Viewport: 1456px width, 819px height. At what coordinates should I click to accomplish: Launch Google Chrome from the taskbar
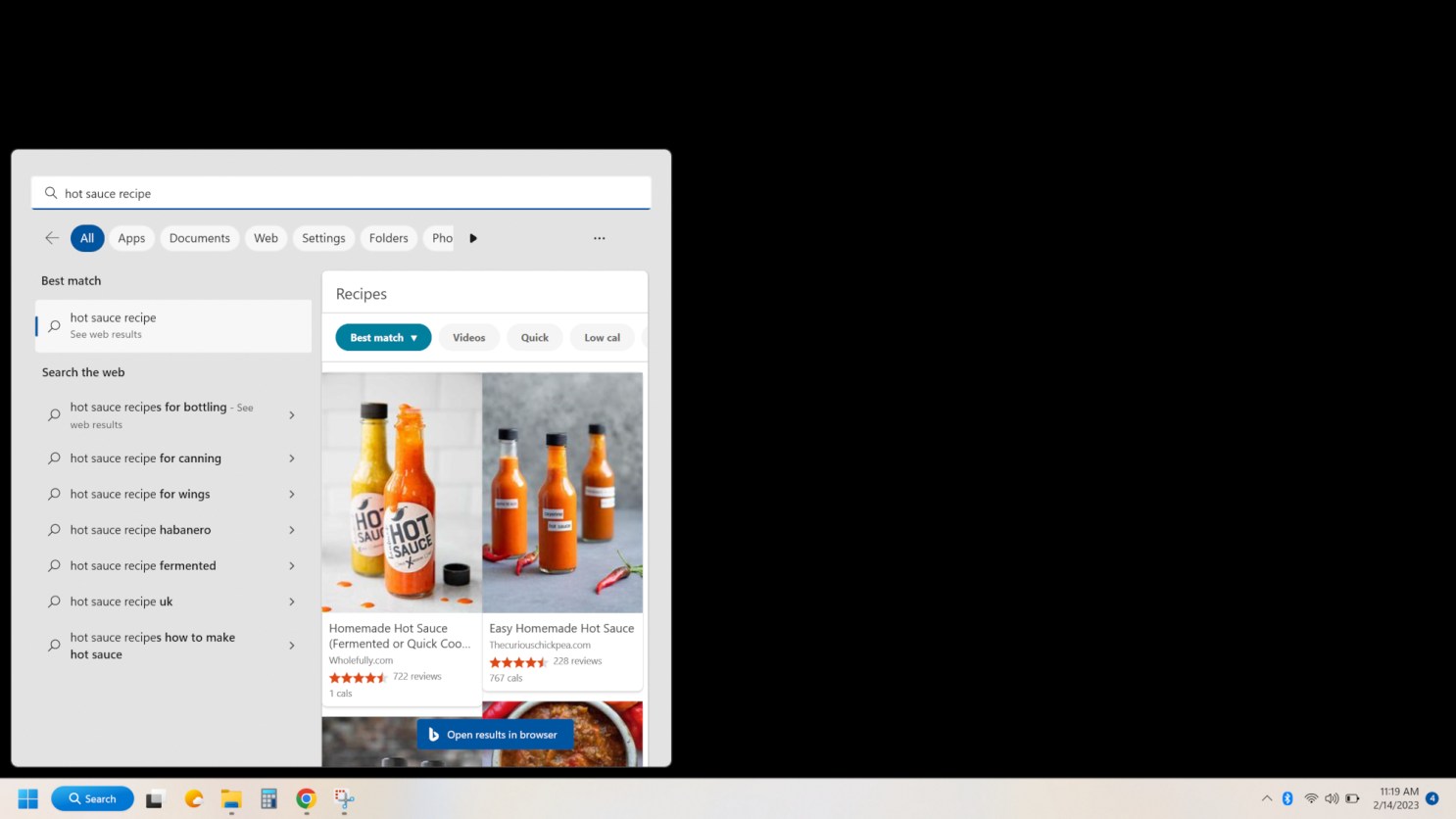305,798
